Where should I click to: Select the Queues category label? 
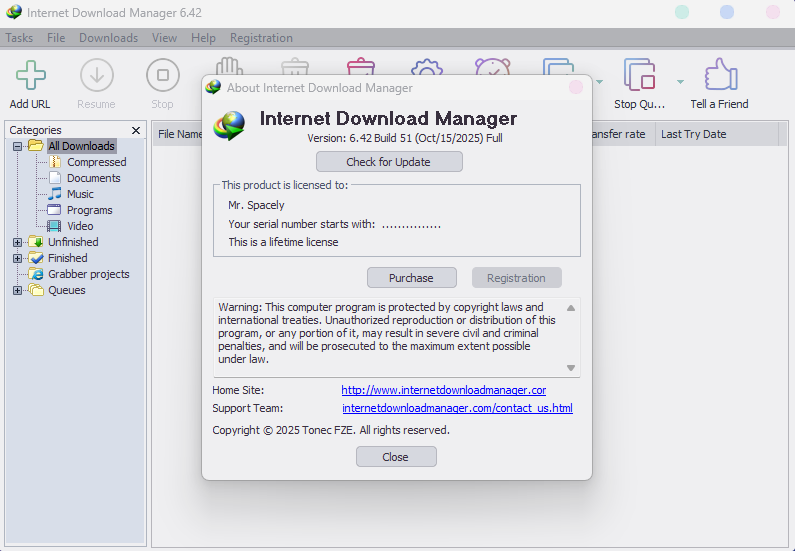[x=66, y=290]
